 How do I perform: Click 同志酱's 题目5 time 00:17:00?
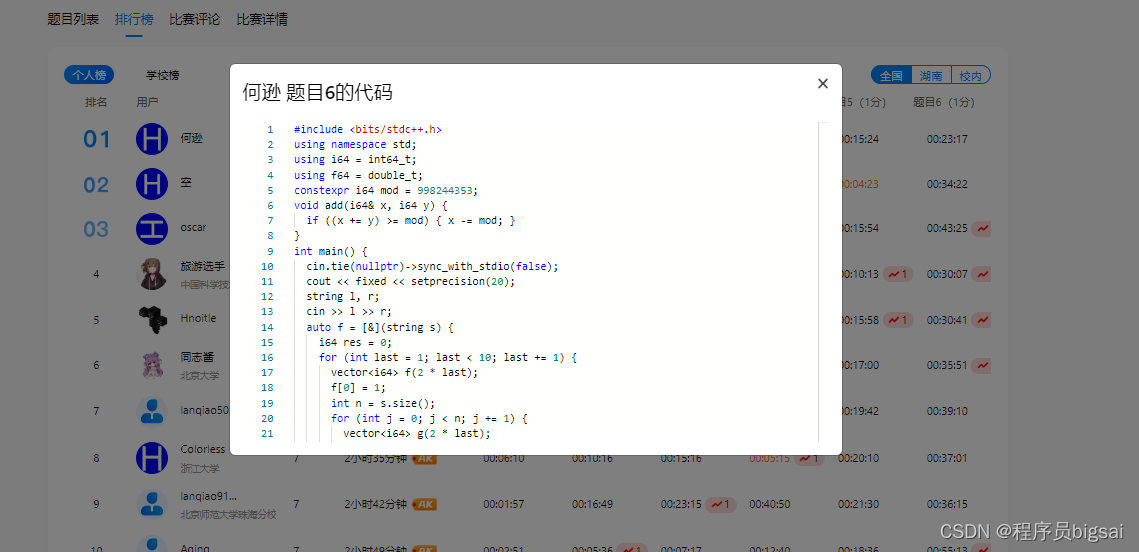(x=861, y=365)
